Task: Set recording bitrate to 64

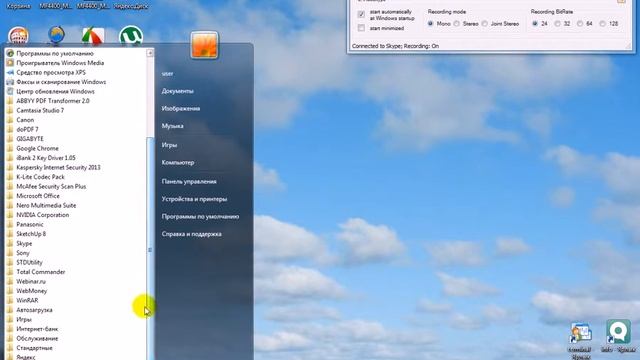Action: click(580, 24)
